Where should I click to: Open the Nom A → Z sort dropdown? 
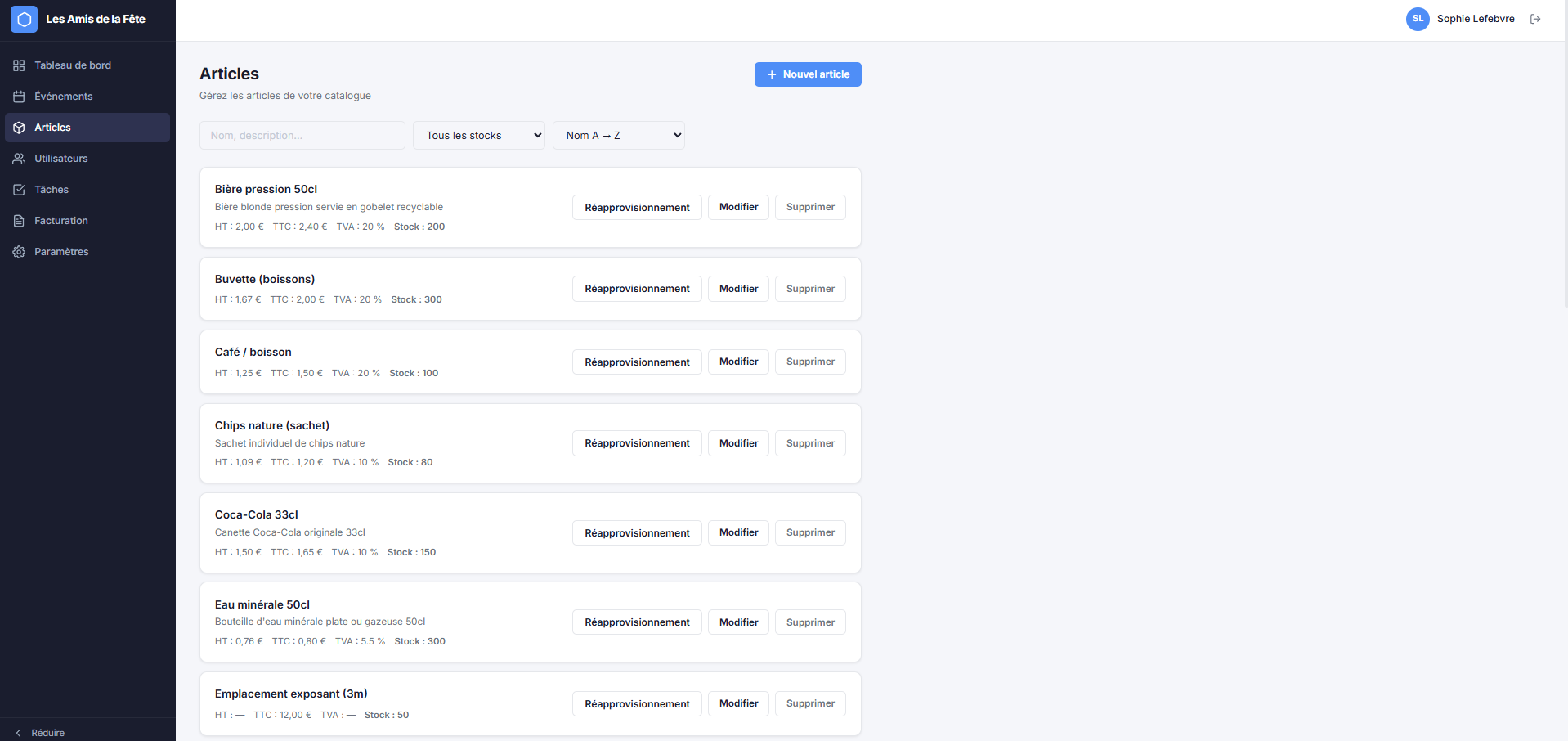tap(619, 136)
